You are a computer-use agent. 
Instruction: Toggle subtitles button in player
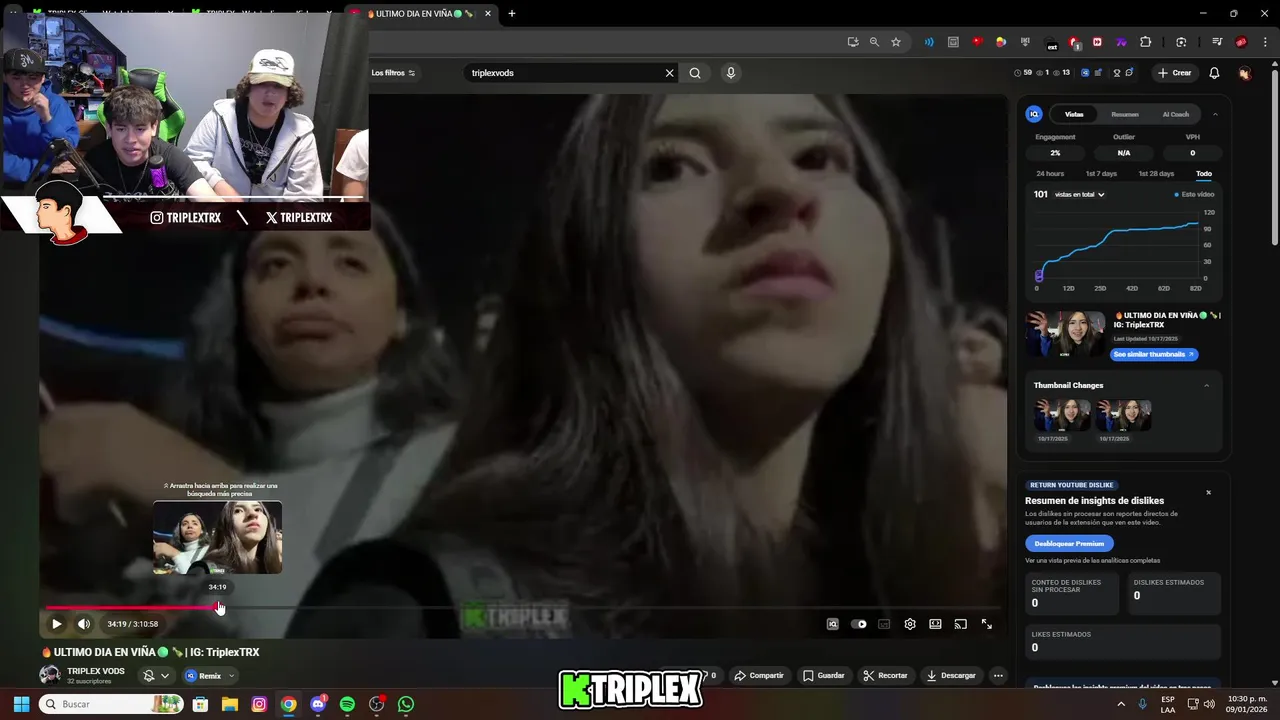[884, 624]
